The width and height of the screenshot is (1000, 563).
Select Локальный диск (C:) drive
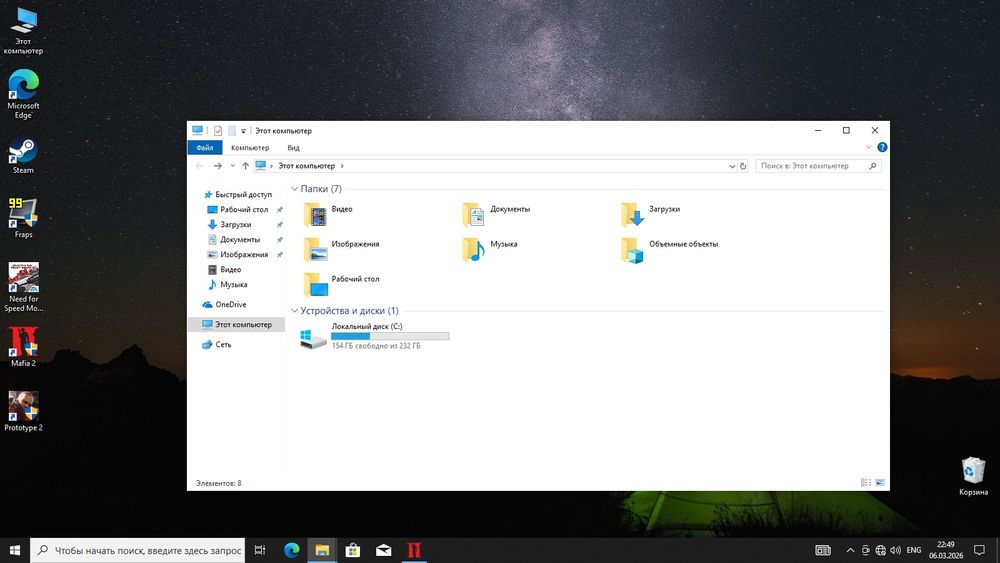(x=375, y=335)
